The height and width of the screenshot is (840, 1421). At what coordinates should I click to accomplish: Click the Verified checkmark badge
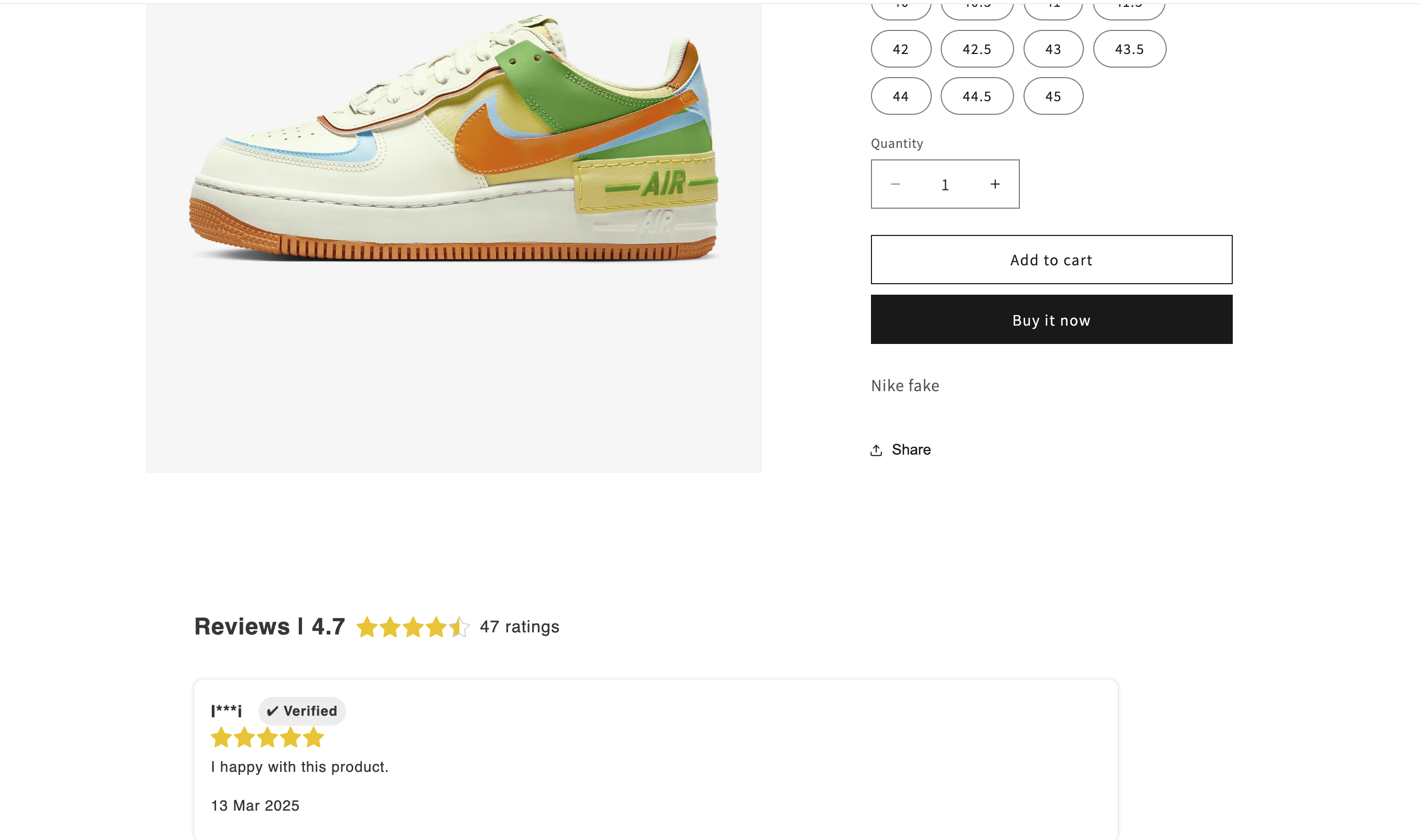[x=302, y=711]
